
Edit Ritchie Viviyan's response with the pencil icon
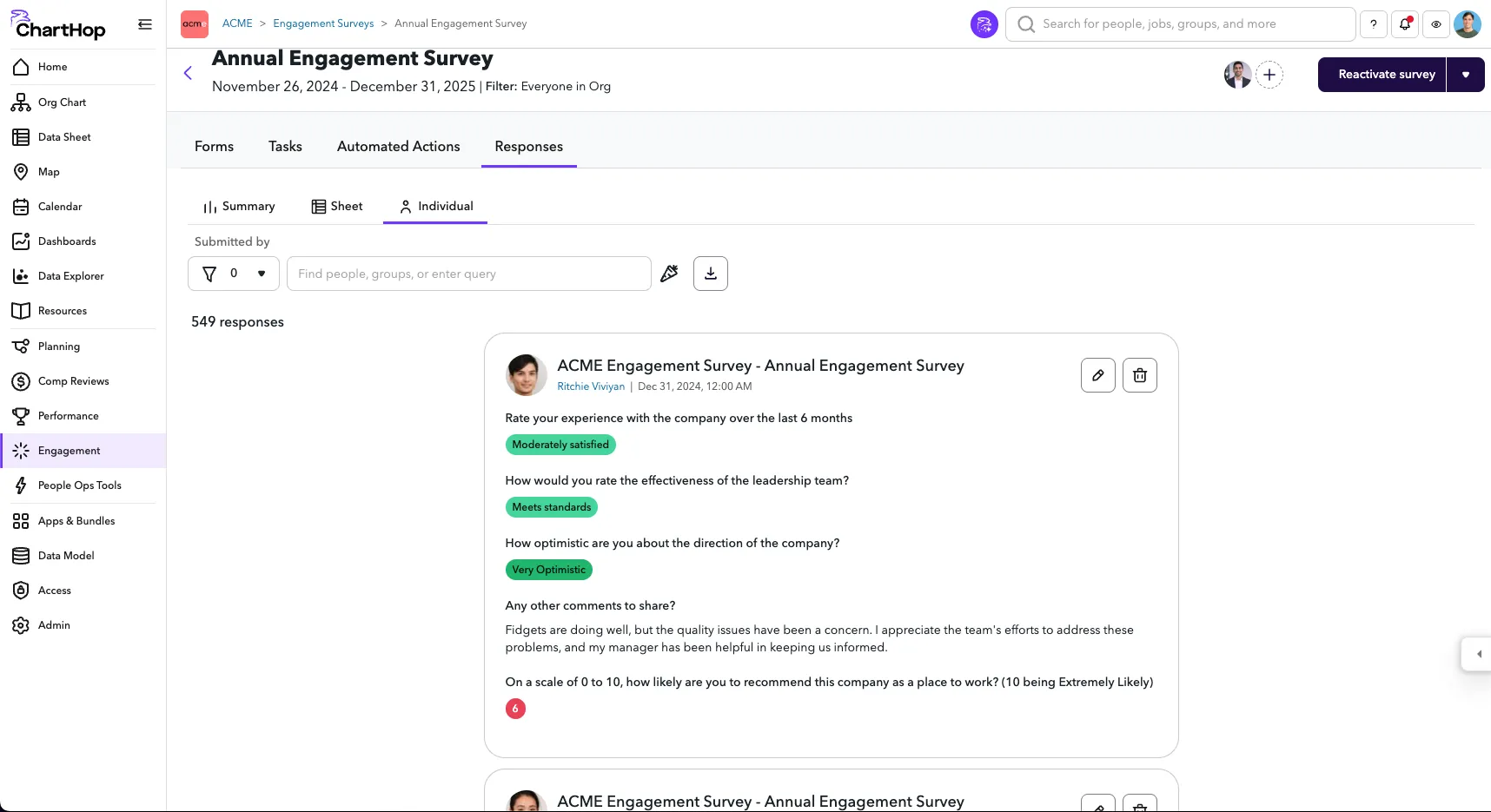point(1098,375)
